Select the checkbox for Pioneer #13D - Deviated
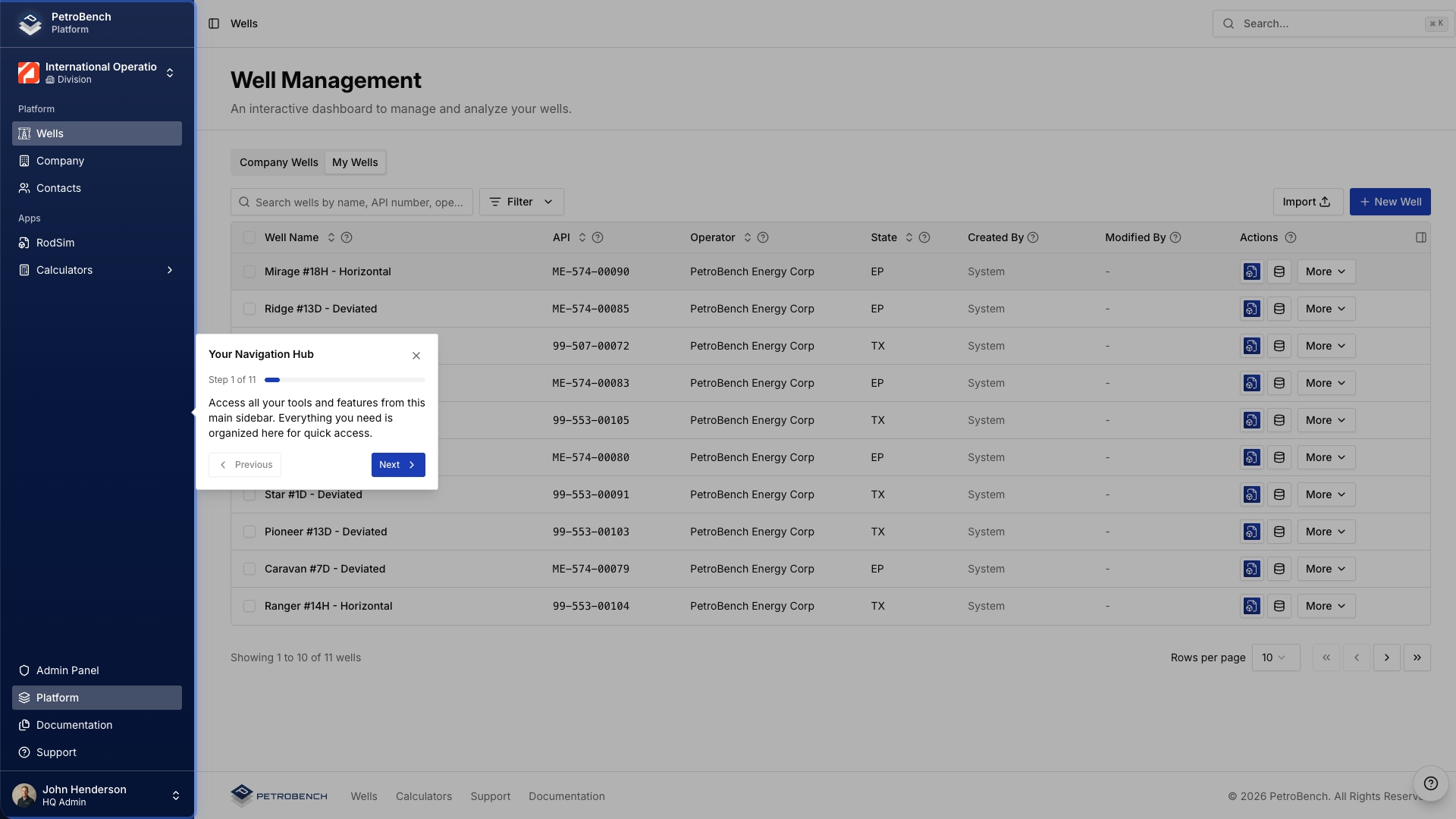Screen dimensions: 1456x819 click(x=249, y=532)
